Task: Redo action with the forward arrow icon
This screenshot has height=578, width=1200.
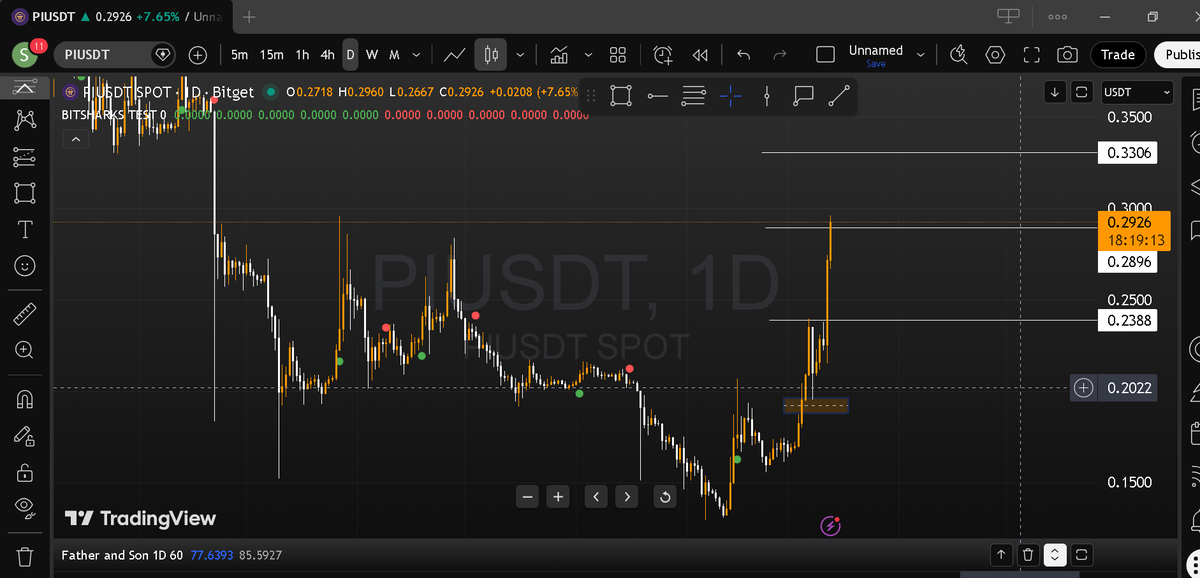Action: pos(781,55)
